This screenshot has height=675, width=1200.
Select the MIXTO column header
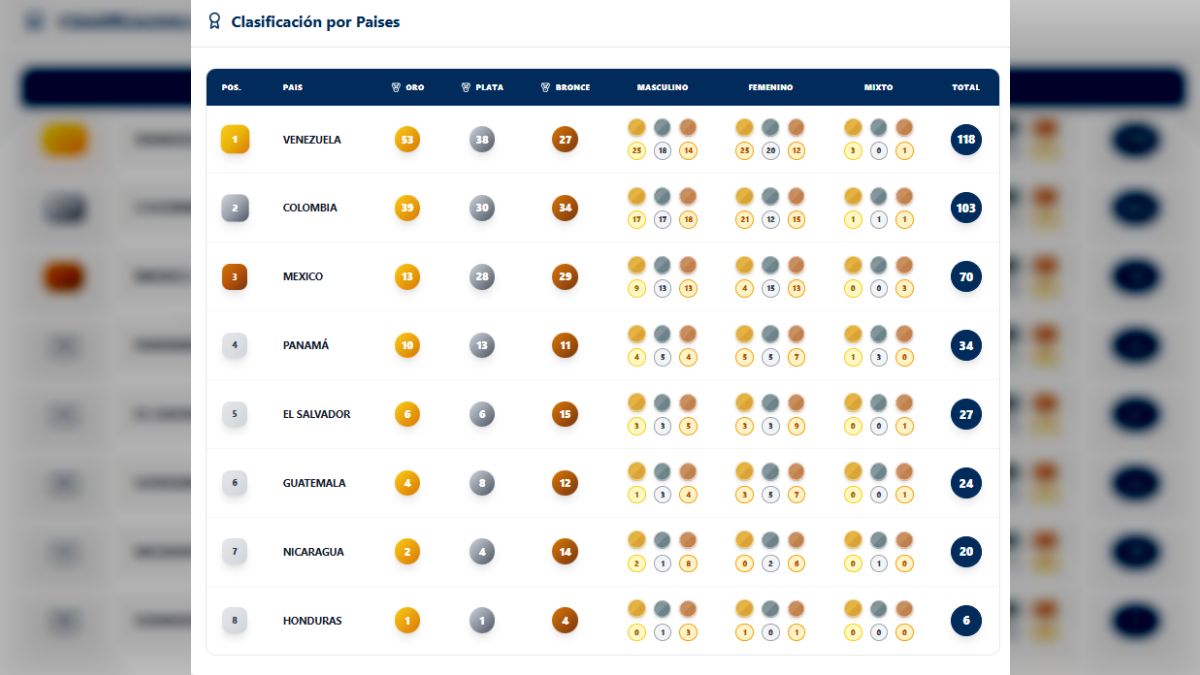point(878,87)
